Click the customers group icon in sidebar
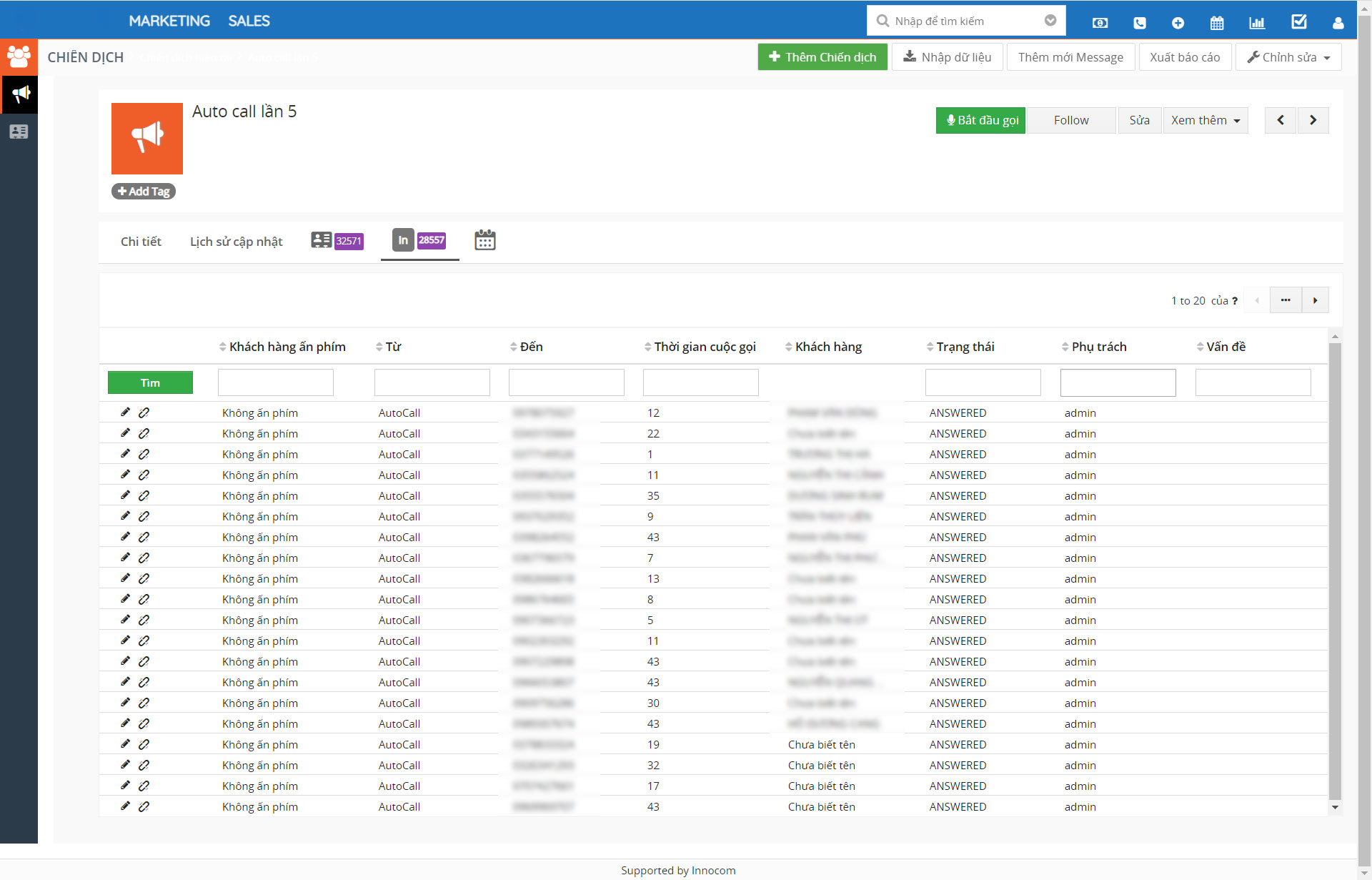Screen dimensions: 1372x880 [x=19, y=56]
